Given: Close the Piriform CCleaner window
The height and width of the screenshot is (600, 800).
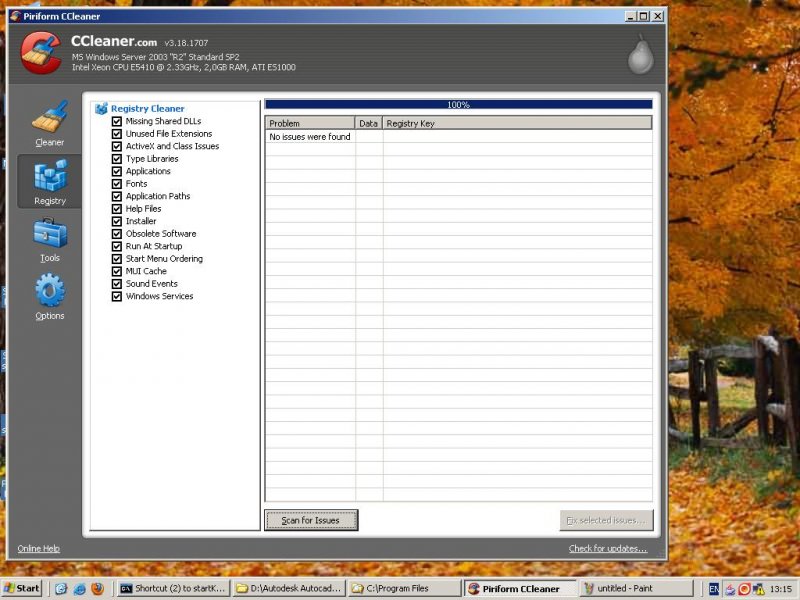Looking at the screenshot, I should click(658, 16).
